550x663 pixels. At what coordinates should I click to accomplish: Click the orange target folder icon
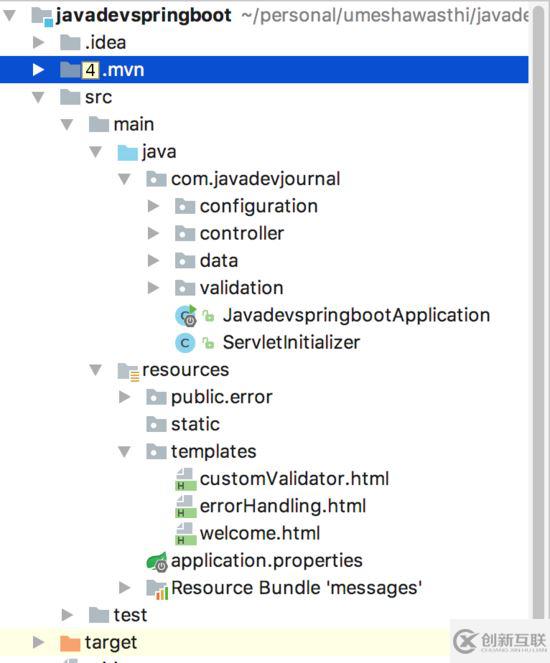(70, 644)
